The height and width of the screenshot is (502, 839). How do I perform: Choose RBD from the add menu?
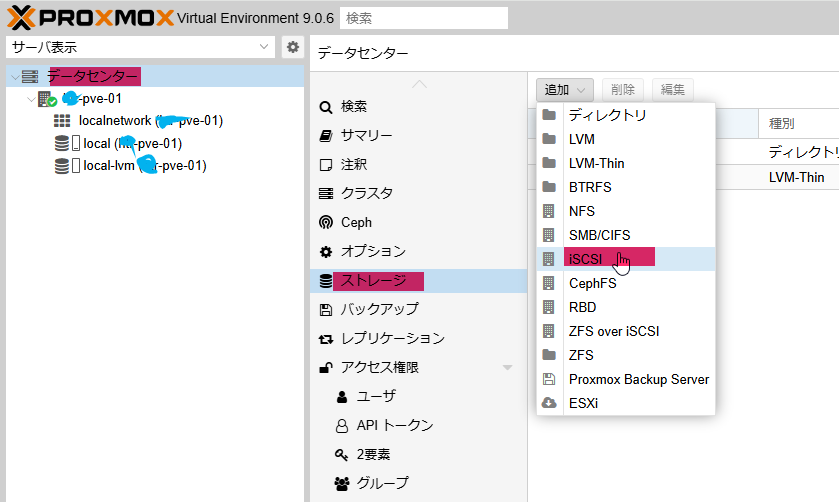(x=626, y=307)
